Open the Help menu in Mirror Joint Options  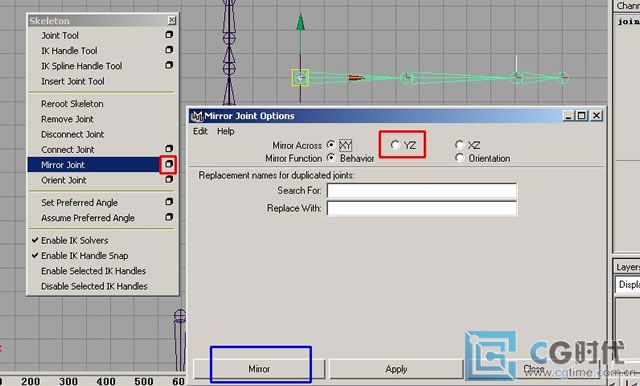point(226,131)
